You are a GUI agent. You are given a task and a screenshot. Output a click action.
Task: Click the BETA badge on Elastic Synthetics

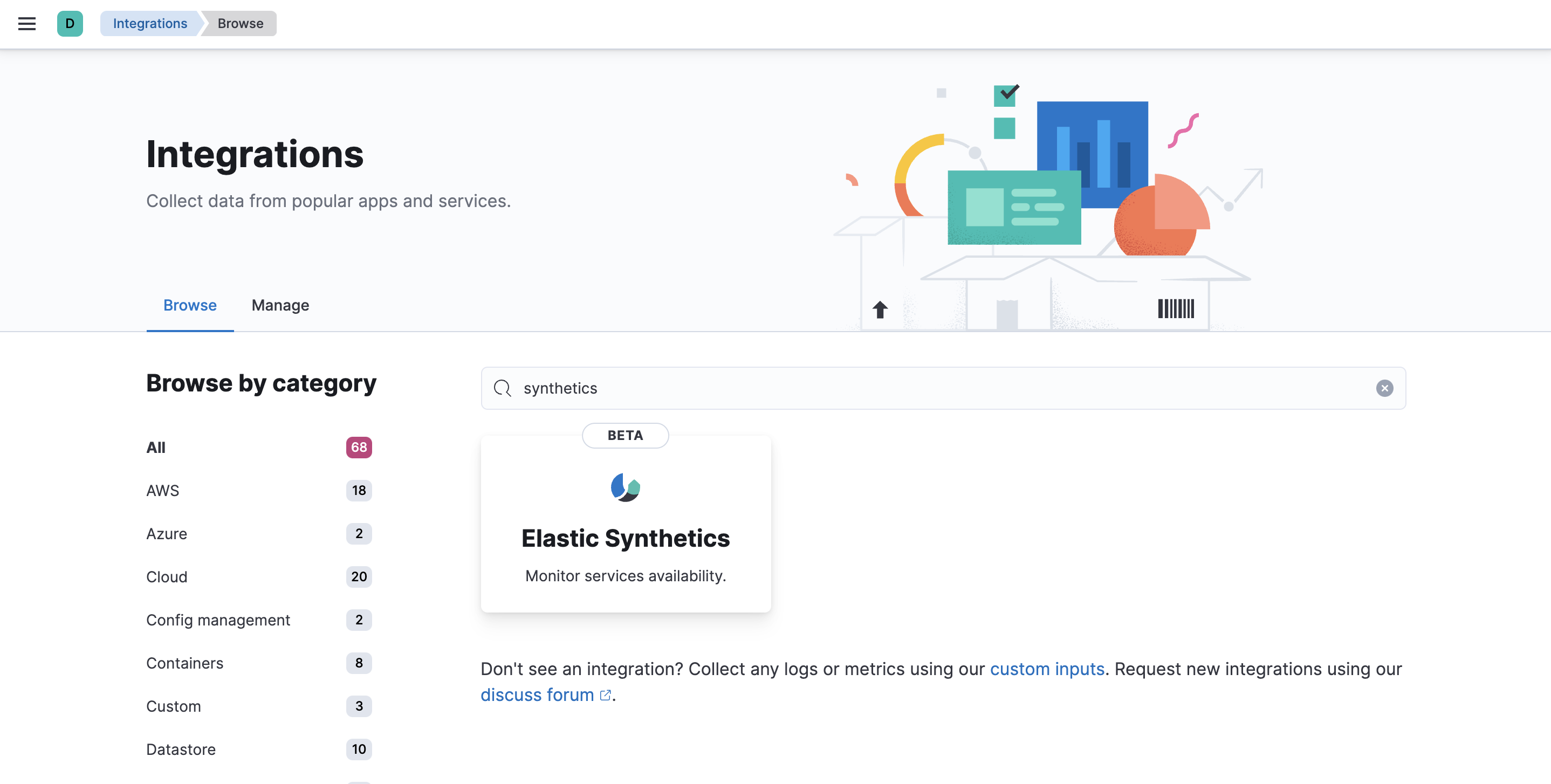(625, 435)
